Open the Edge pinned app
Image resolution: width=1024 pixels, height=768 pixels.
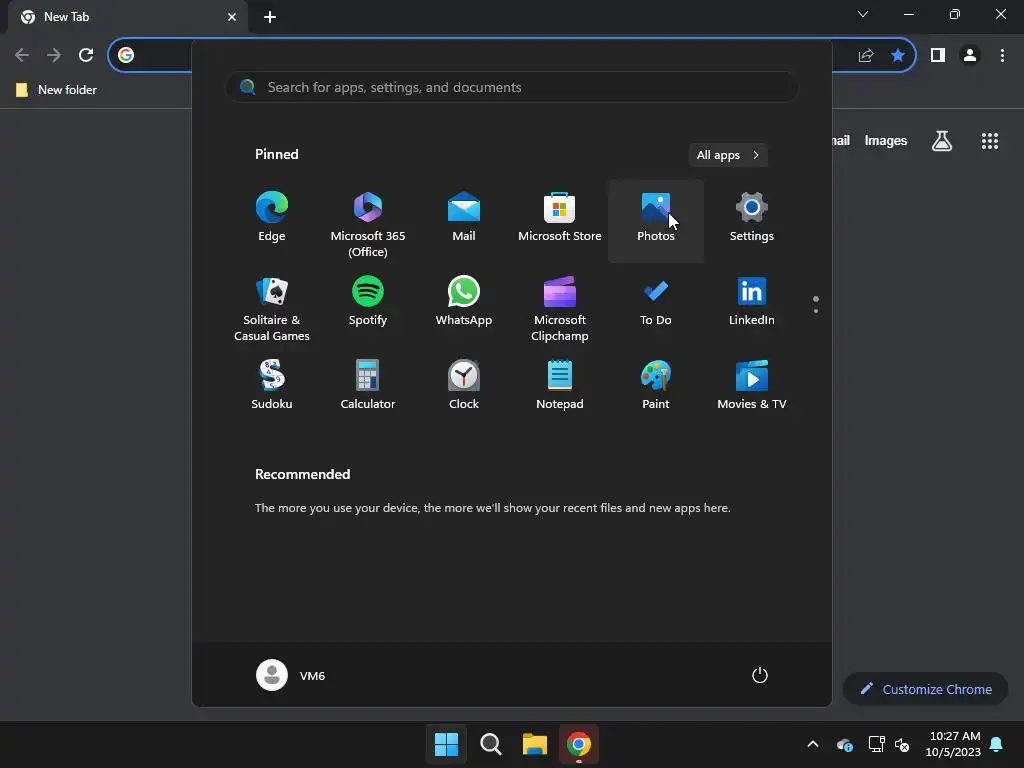[x=272, y=219]
